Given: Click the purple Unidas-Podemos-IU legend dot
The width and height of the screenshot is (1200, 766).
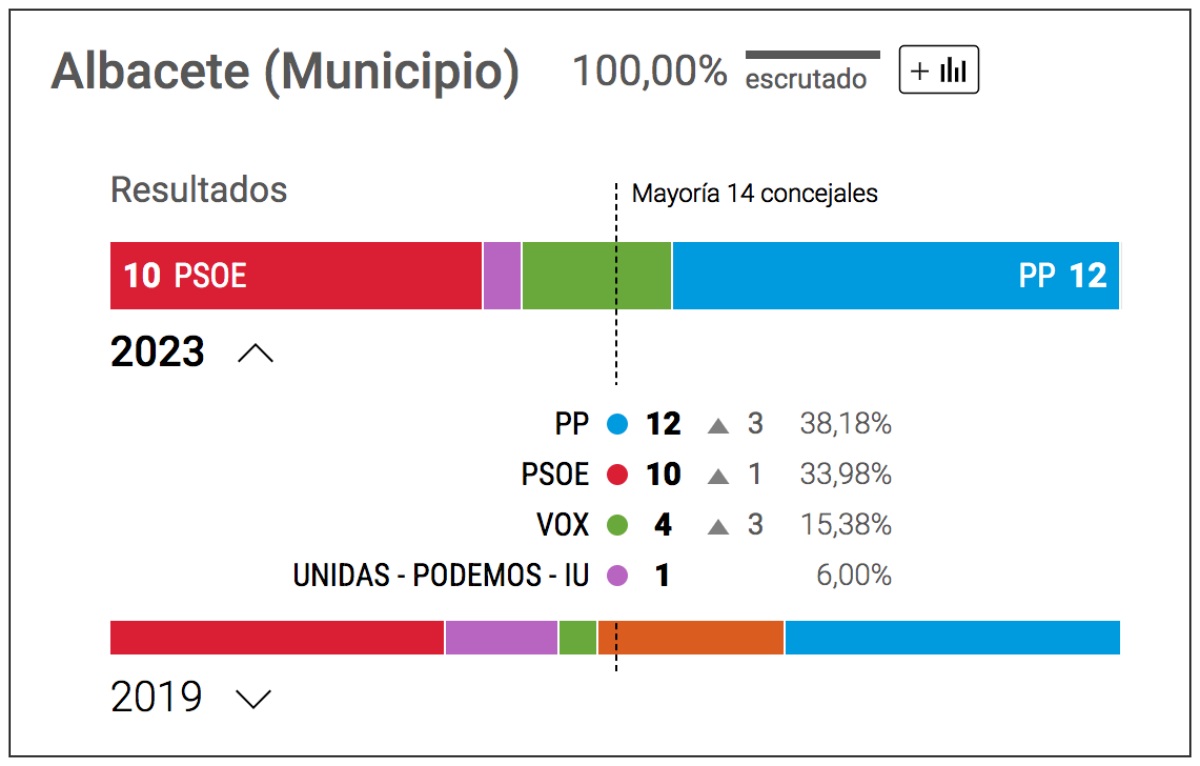Looking at the screenshot, I should tap(617, 575).
